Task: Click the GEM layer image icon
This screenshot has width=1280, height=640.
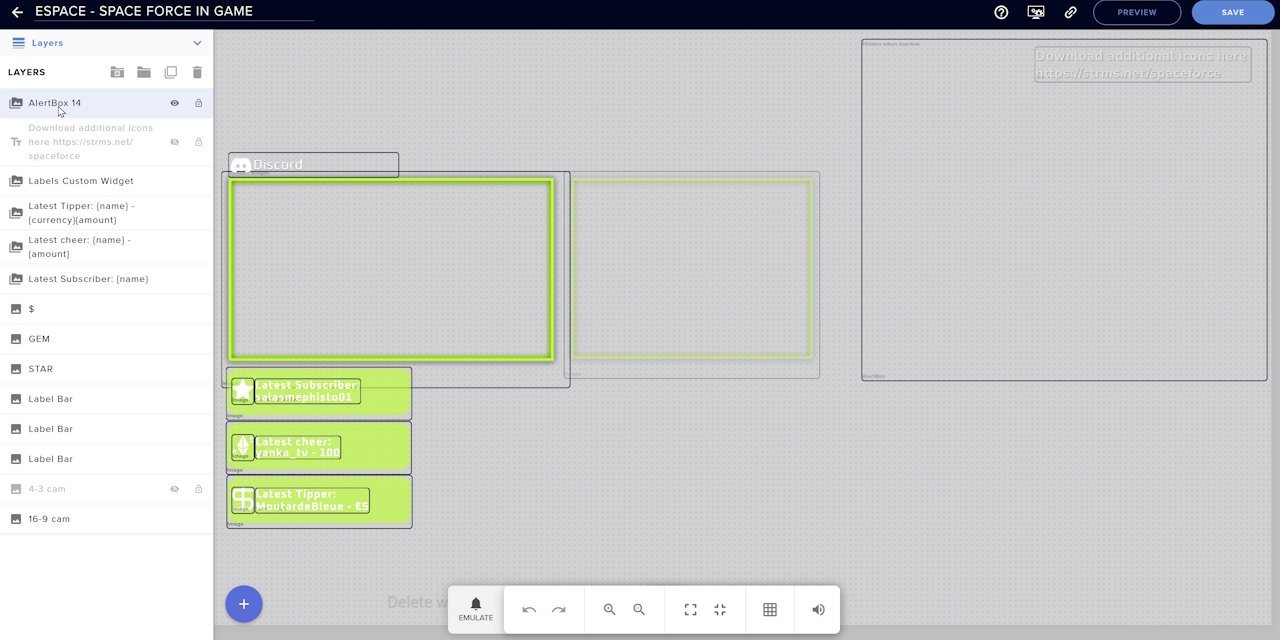Action: (16, 339)
